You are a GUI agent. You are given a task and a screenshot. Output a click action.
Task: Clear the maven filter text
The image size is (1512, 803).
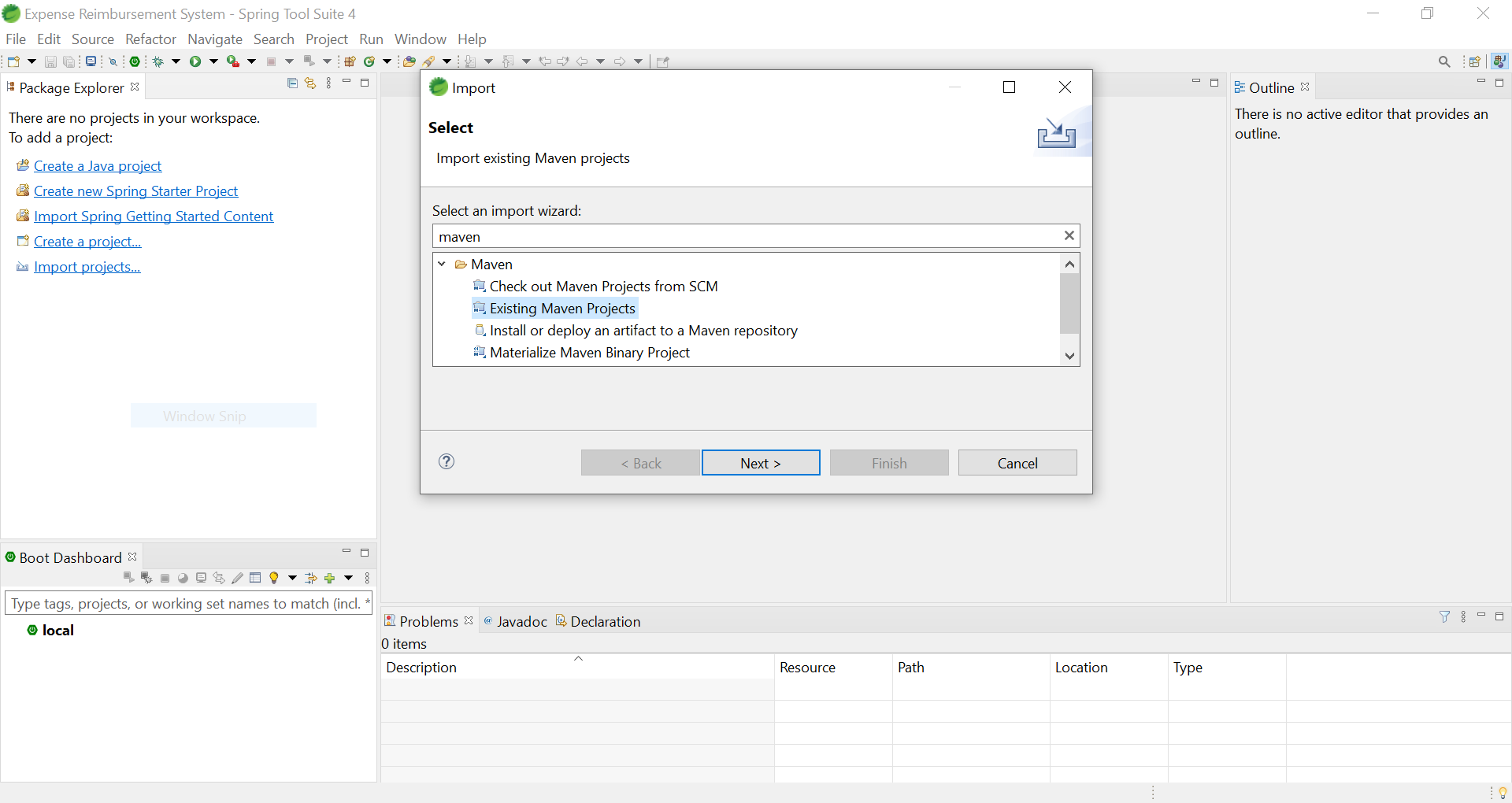1069,235
